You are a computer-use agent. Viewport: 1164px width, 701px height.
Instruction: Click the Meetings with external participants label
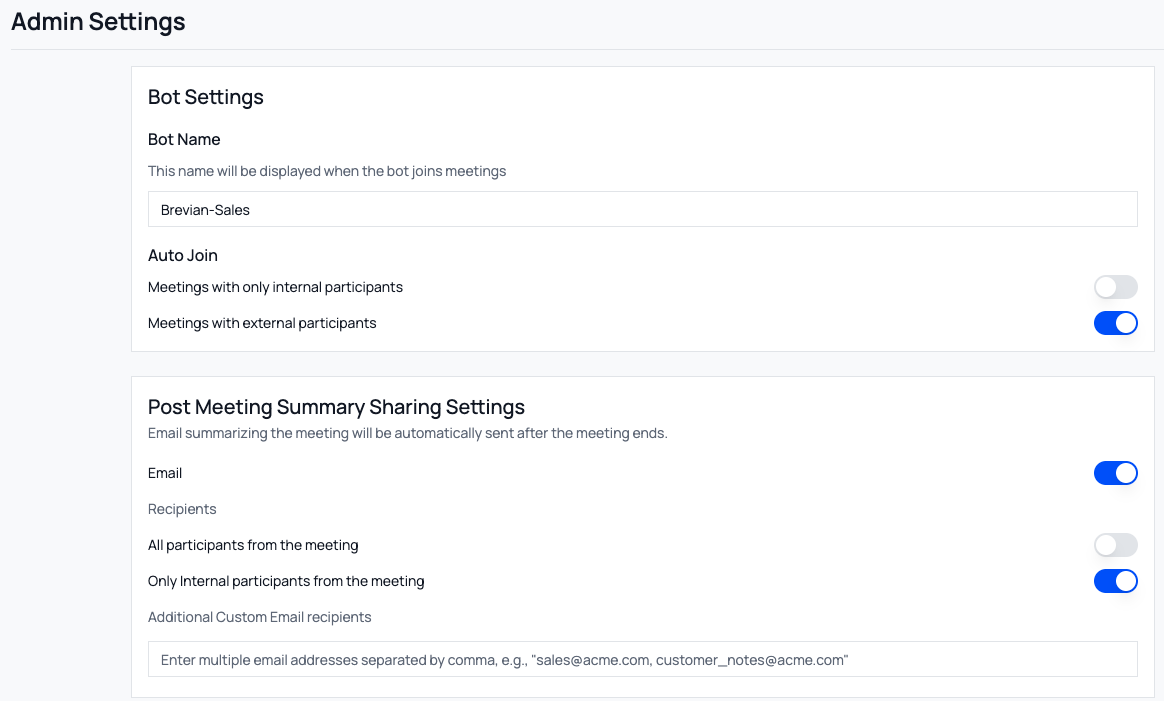[262, 323]
